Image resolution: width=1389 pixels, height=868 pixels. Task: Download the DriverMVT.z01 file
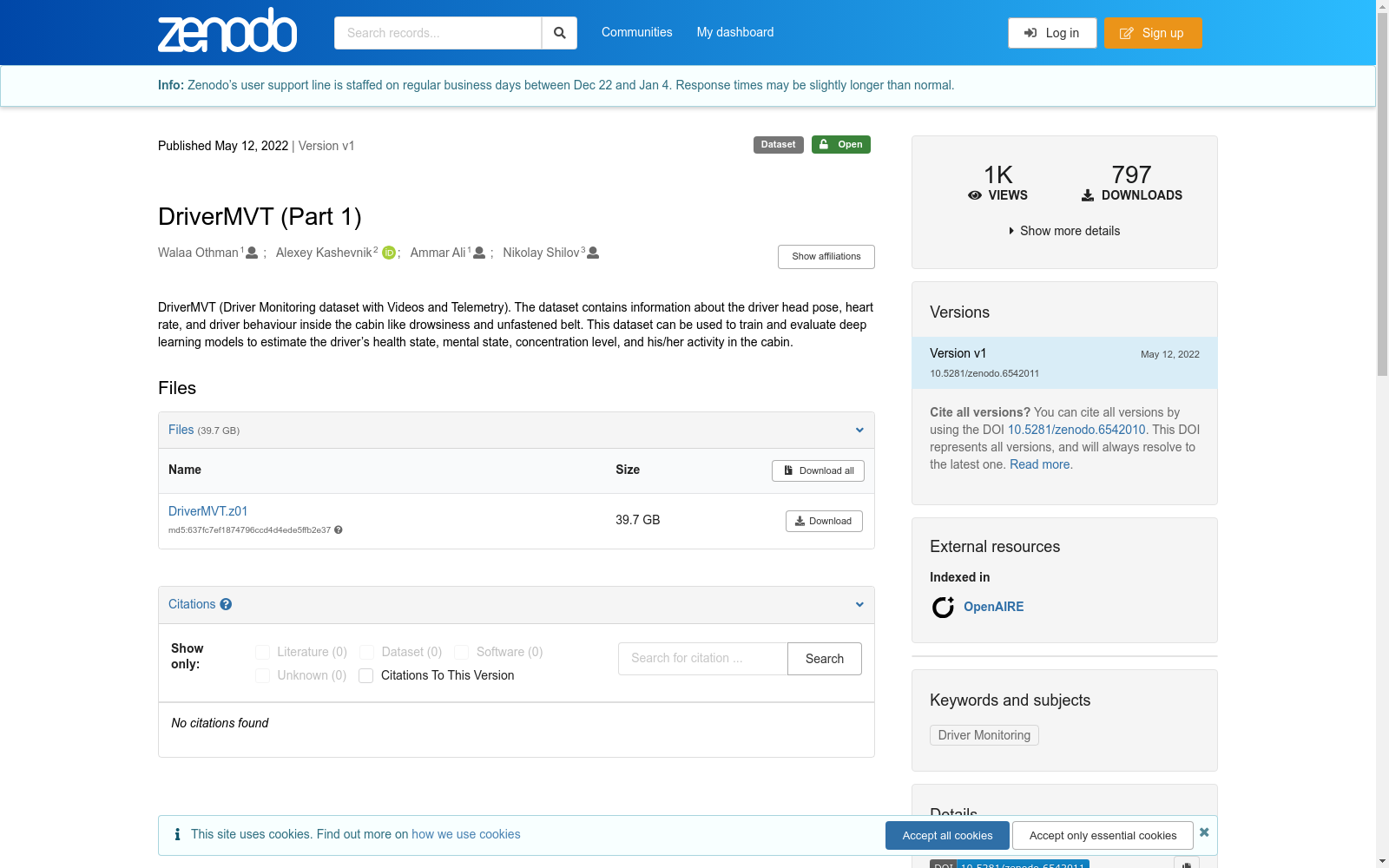point(824,521)
